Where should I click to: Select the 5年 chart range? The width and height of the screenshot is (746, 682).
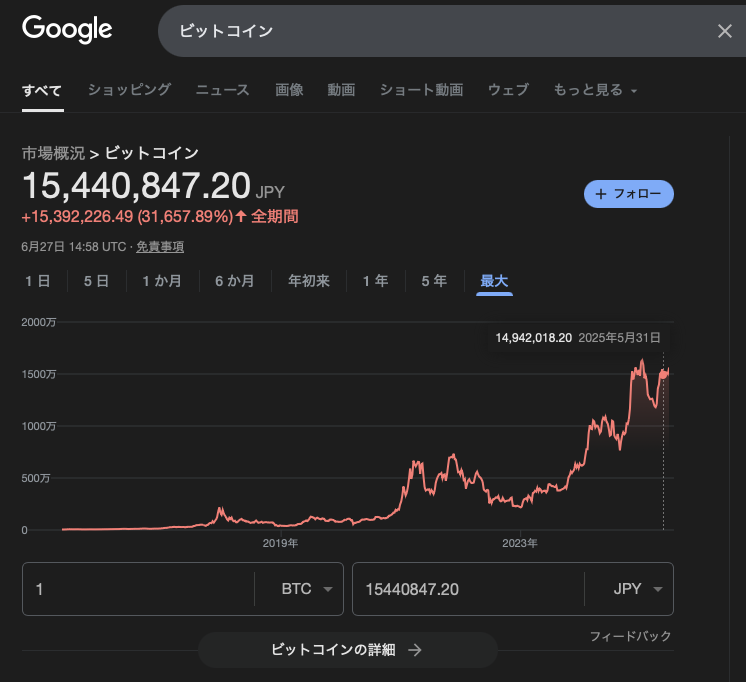tap(434, 281)
